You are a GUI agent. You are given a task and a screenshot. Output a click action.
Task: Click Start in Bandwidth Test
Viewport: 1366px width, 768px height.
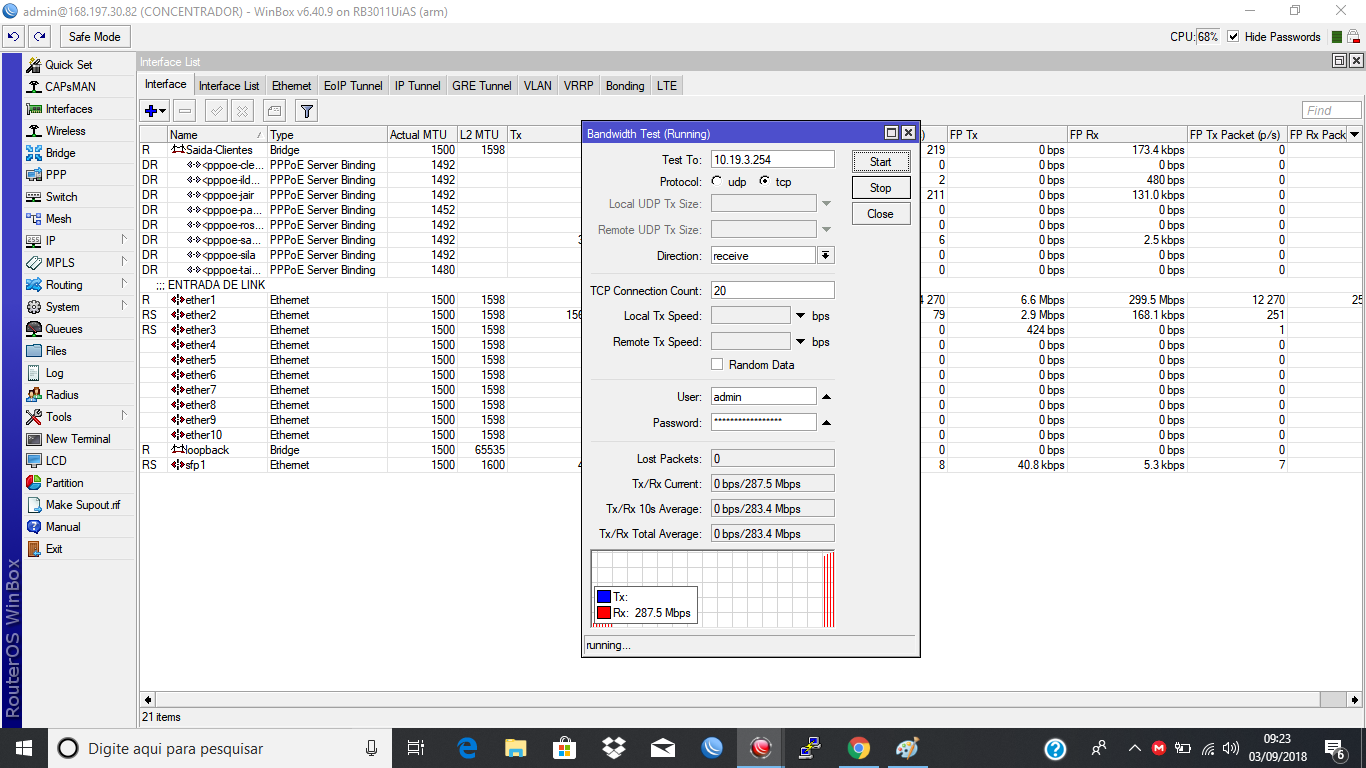880,161
